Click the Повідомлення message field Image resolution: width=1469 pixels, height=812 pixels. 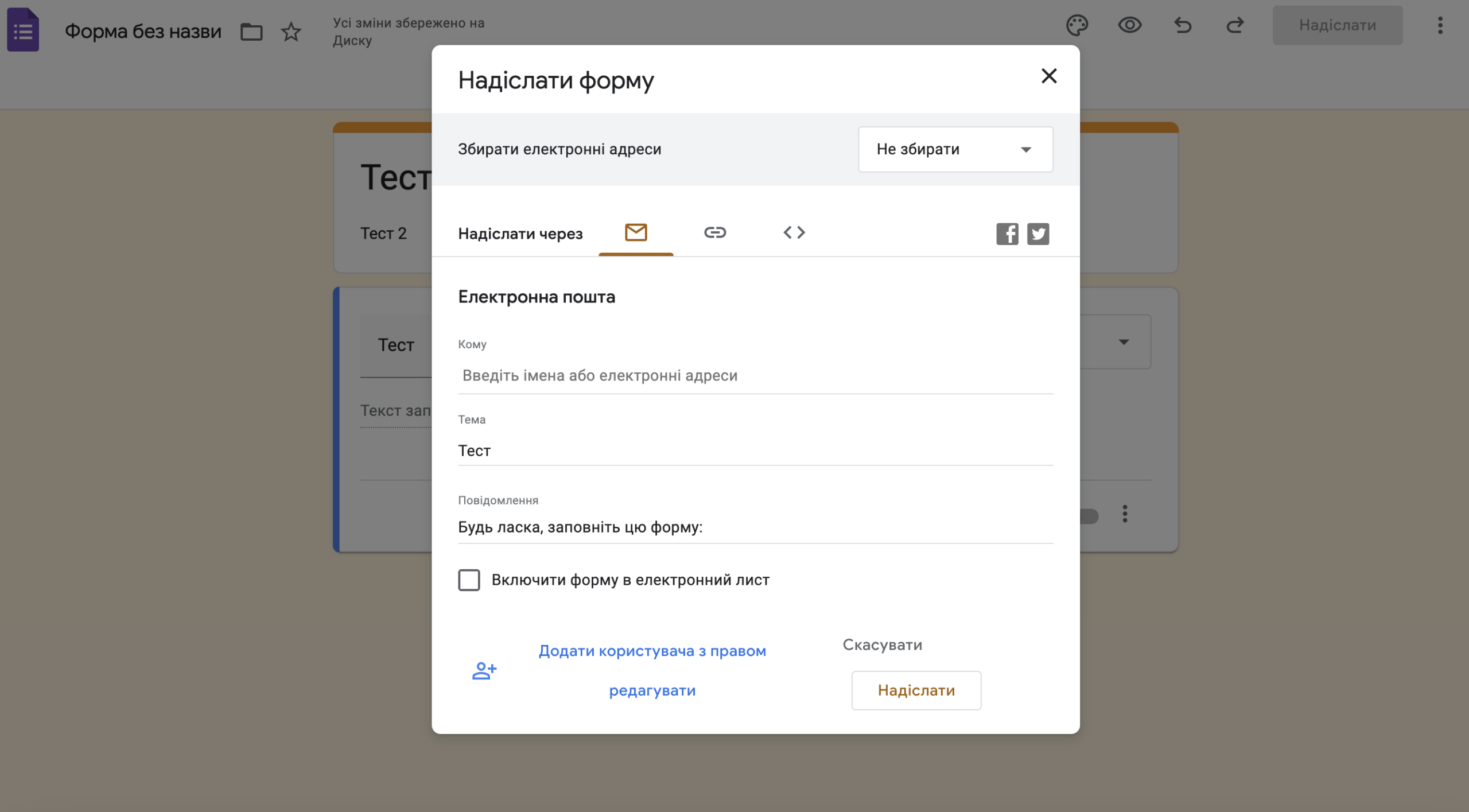755,527
